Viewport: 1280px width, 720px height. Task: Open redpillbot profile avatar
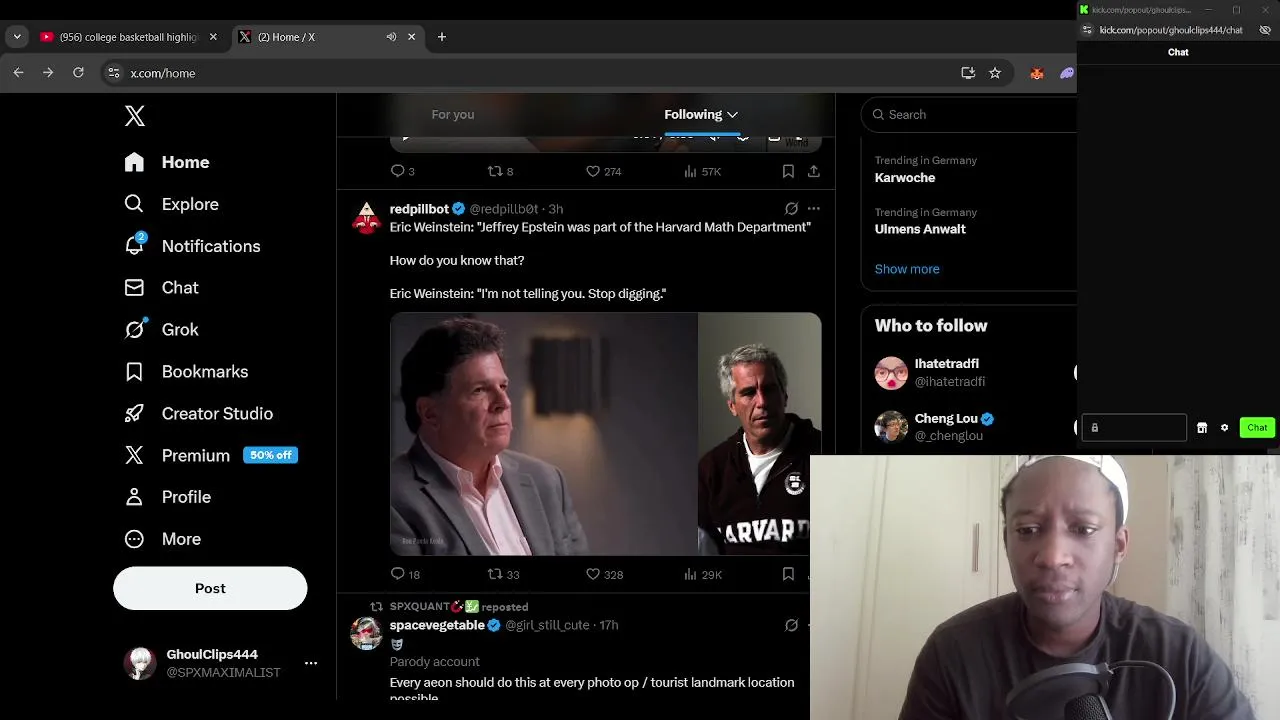[x=366, y=217]
